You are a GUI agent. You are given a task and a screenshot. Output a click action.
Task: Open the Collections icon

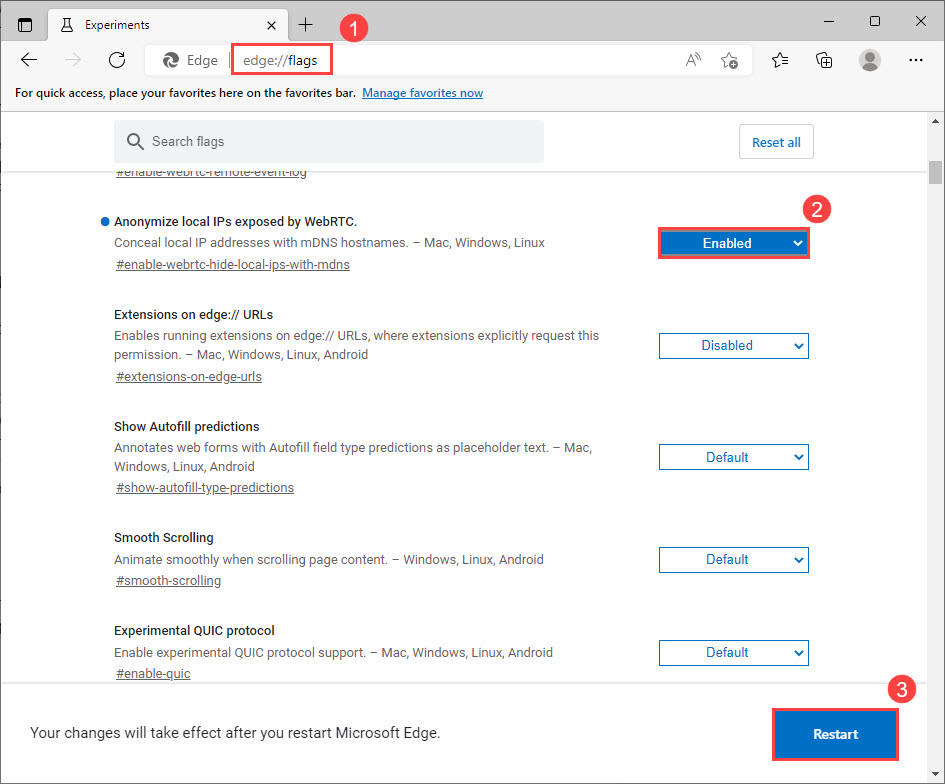click(x=824, y=60)
